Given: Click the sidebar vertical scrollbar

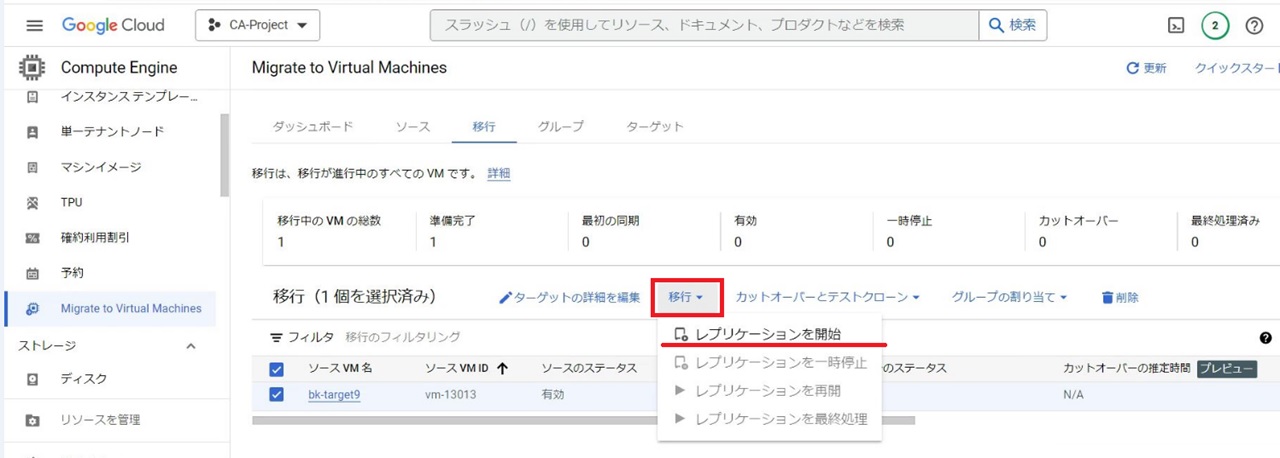Looking at the screenshot, I should click(x=224, y=155).
